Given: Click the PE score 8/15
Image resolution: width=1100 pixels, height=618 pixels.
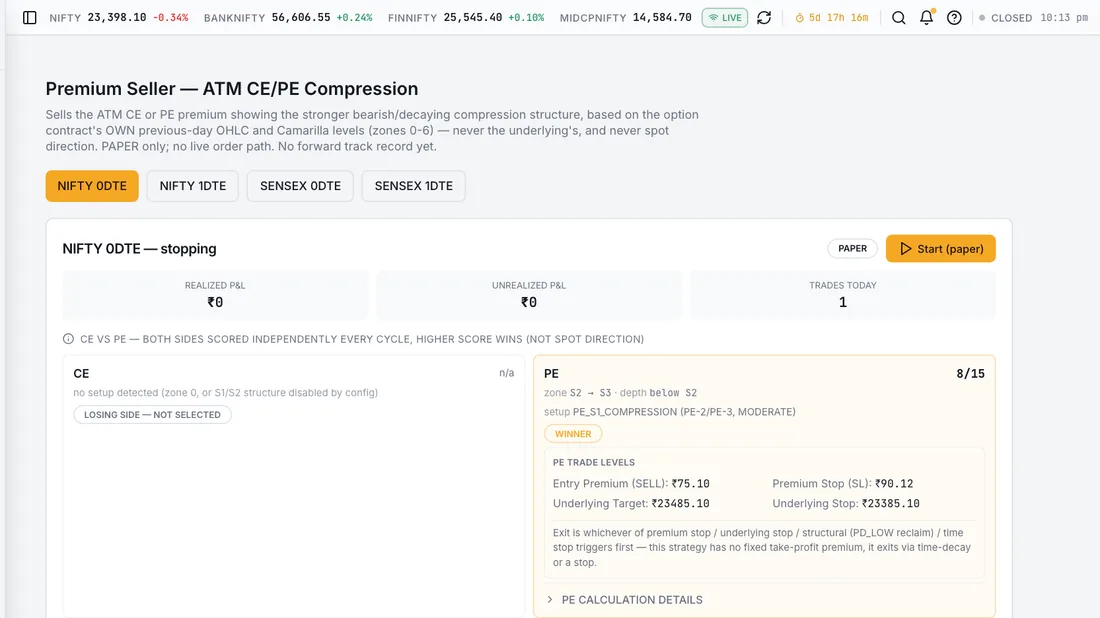Looking at the screenshot, I should [x=970, y=374].
